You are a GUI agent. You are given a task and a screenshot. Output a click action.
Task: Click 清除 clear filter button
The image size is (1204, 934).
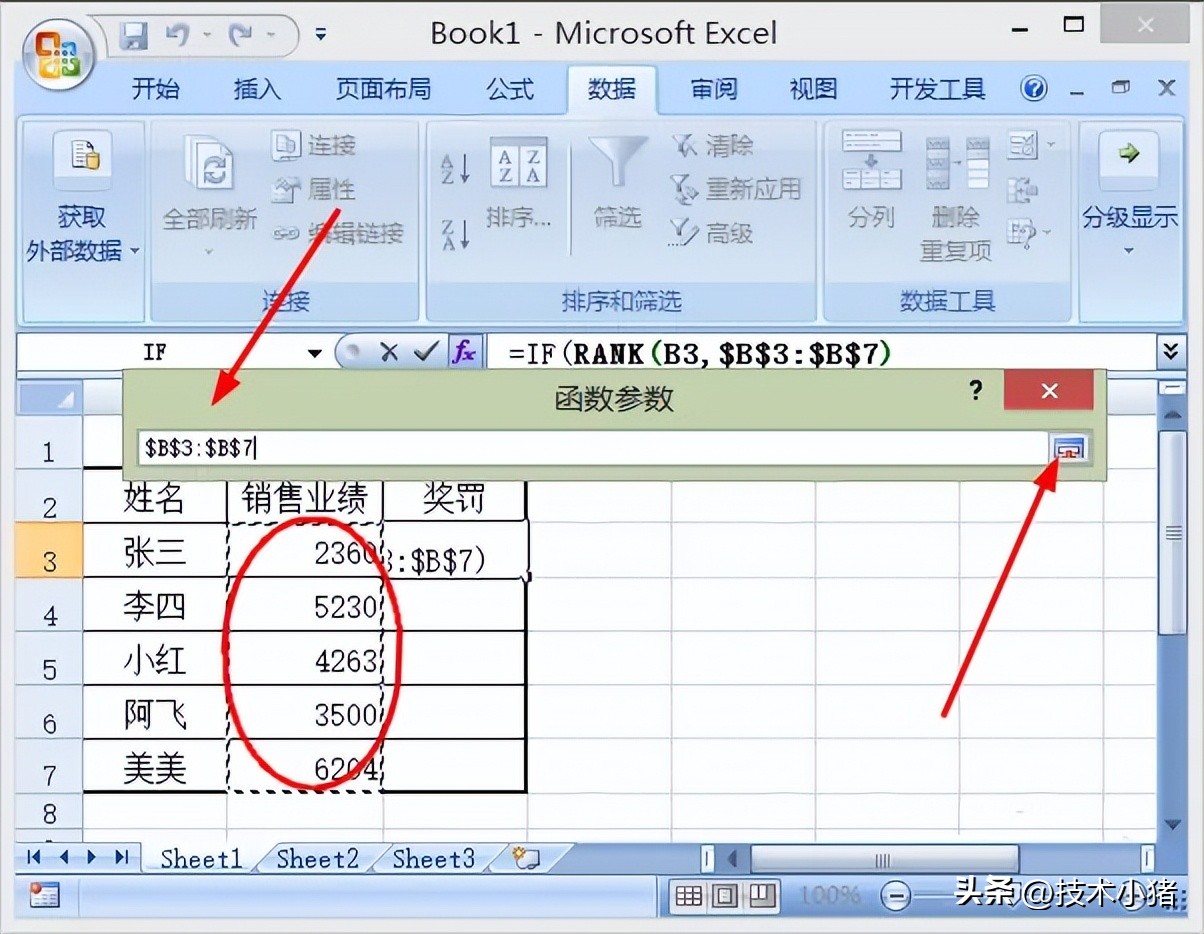pos(712,146)
